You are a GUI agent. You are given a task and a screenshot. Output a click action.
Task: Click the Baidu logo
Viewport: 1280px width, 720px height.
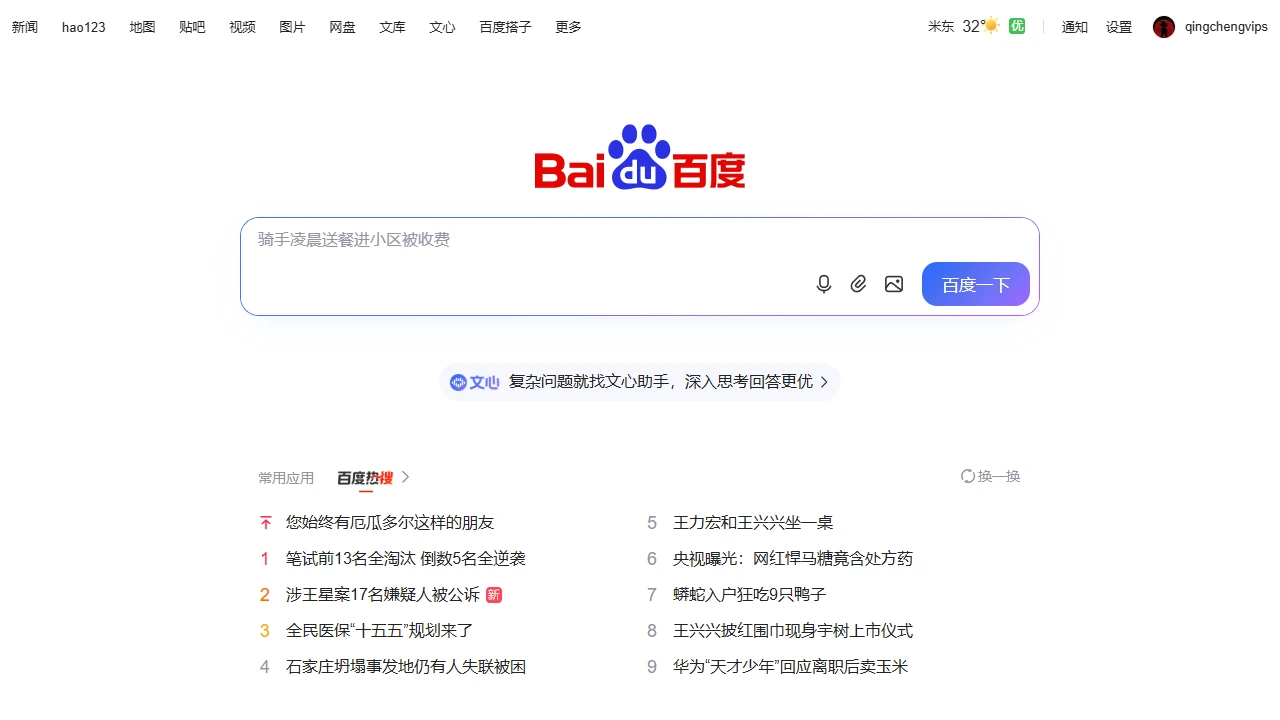click(x=640, y=157)
